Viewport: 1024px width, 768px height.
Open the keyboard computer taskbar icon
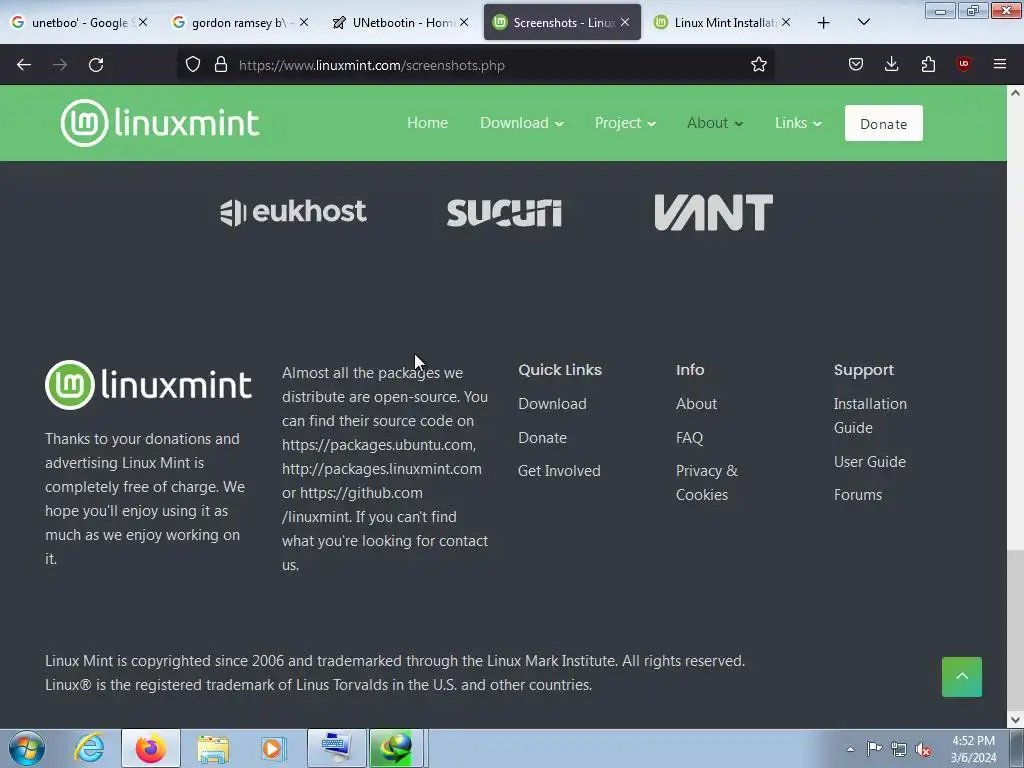tap(336, 748)
